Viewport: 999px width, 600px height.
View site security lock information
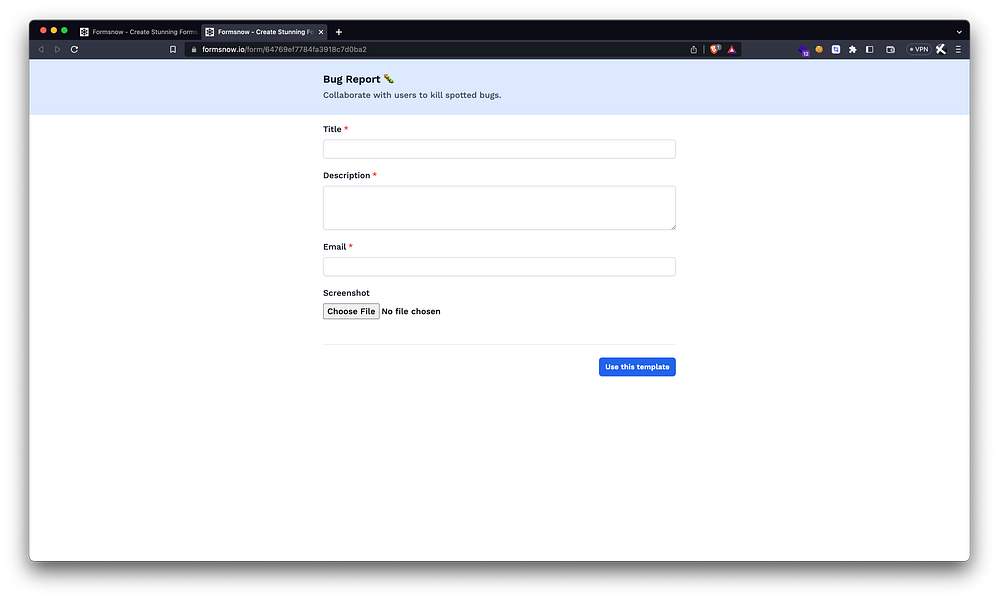[x=194, y=50]
